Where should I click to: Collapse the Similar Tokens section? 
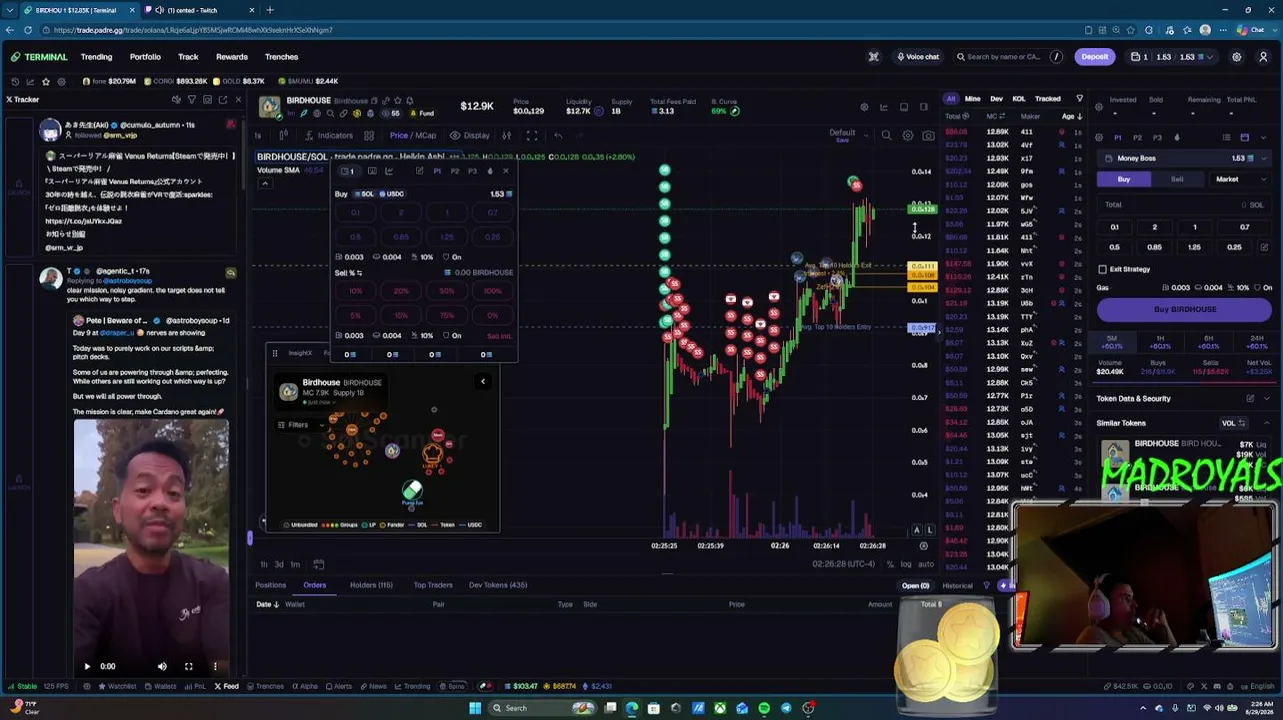pyautogui.click(x=1267, y=423)
